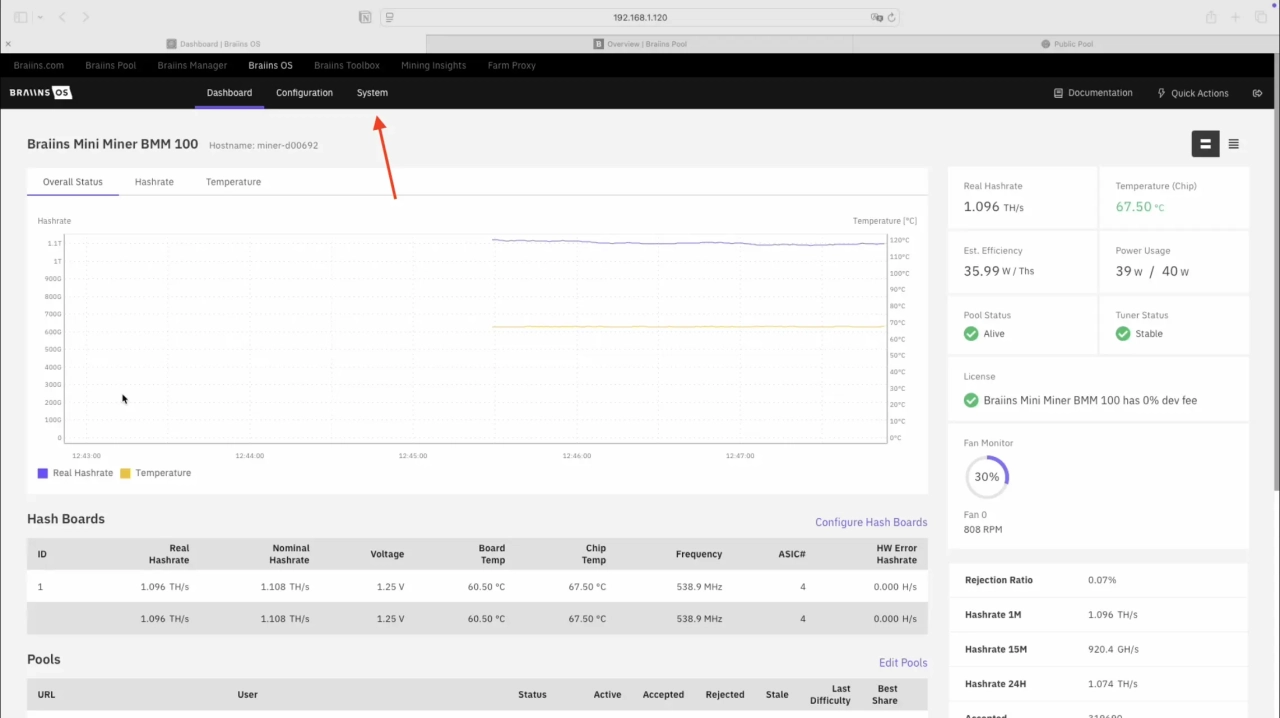
Task: Open Documentation
Action: 1093,93
